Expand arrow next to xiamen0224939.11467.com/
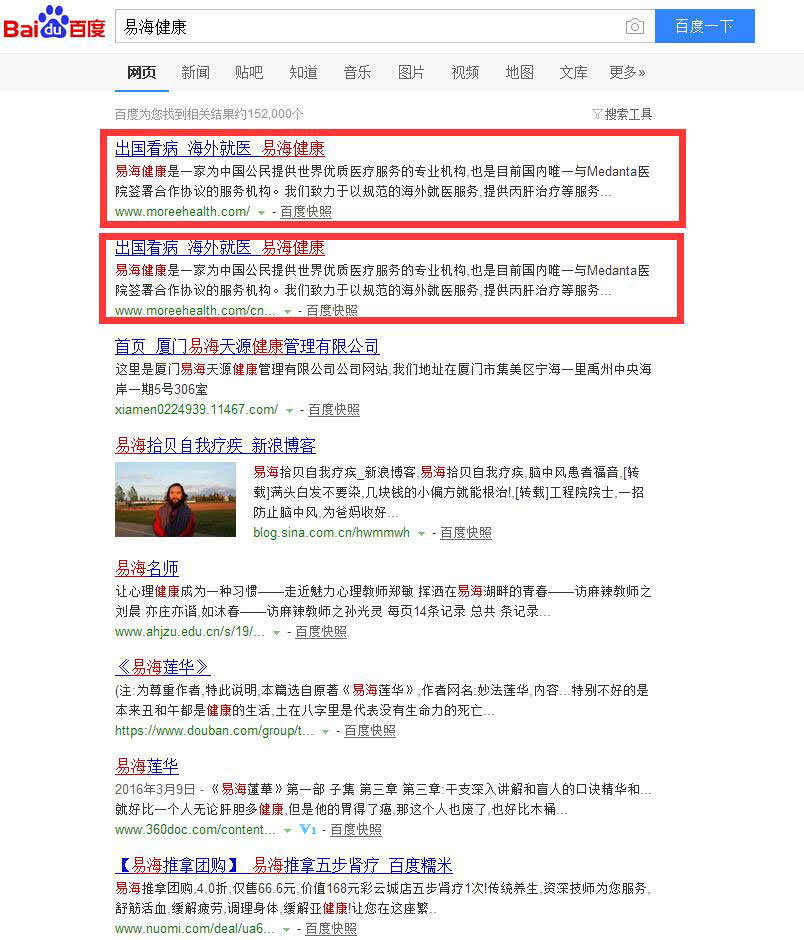Screen dimensions: 804x940 click(290, 411)
